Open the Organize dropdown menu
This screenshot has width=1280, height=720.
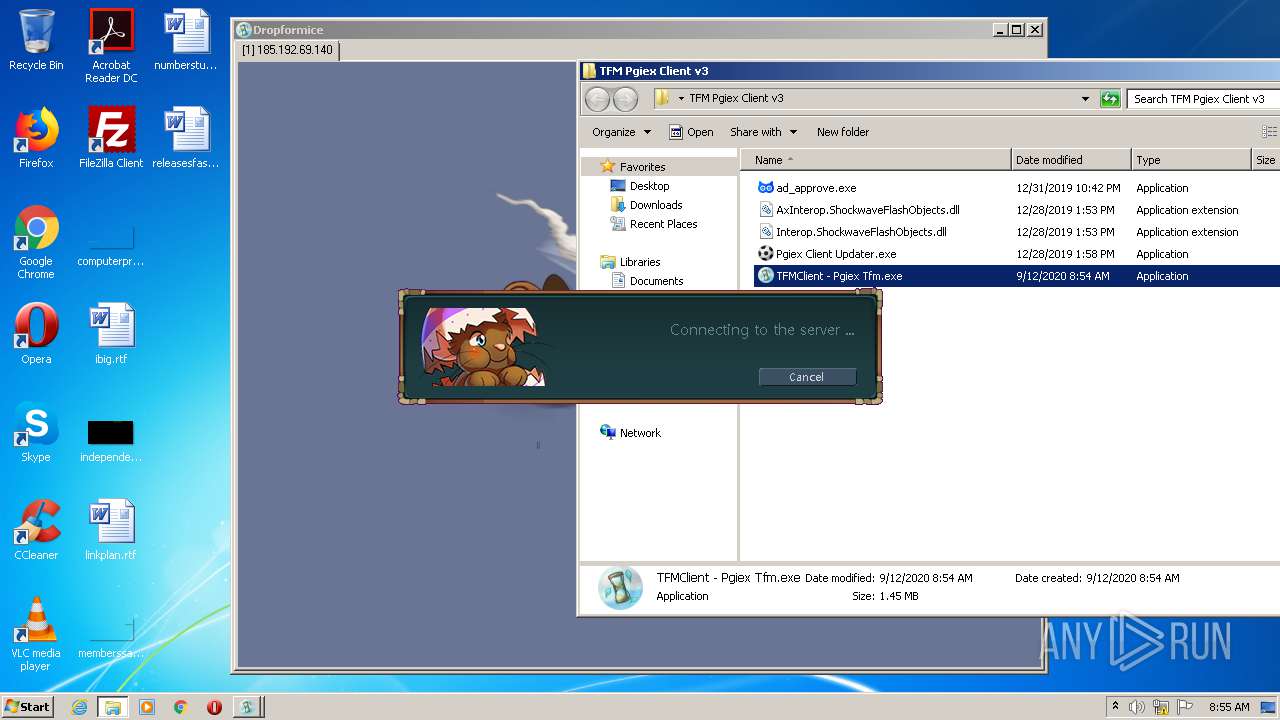(621, 132)
